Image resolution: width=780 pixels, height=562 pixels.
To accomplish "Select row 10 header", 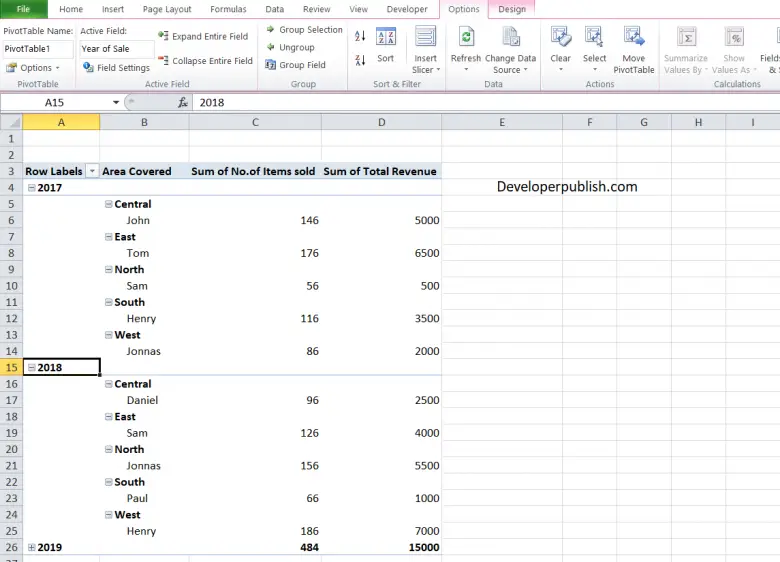I will coord(11,286).
